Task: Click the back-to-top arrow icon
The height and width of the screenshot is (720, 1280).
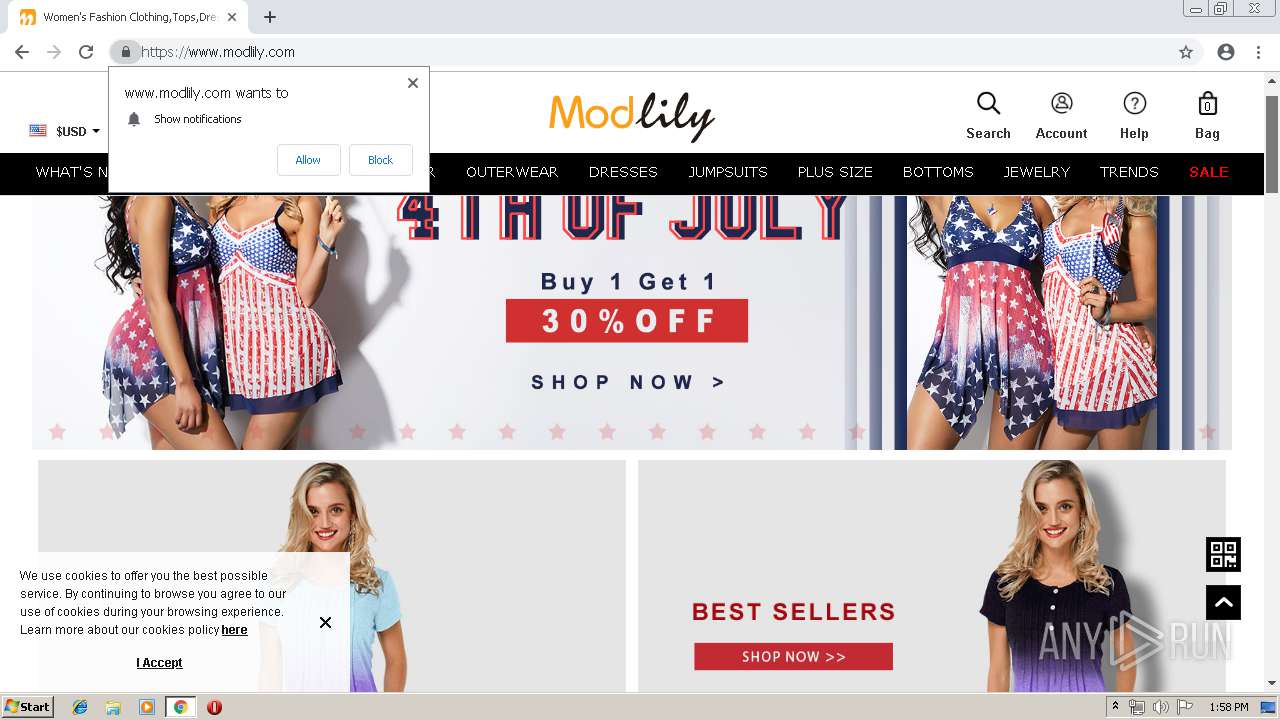Action: click(x=1223, y=602)
